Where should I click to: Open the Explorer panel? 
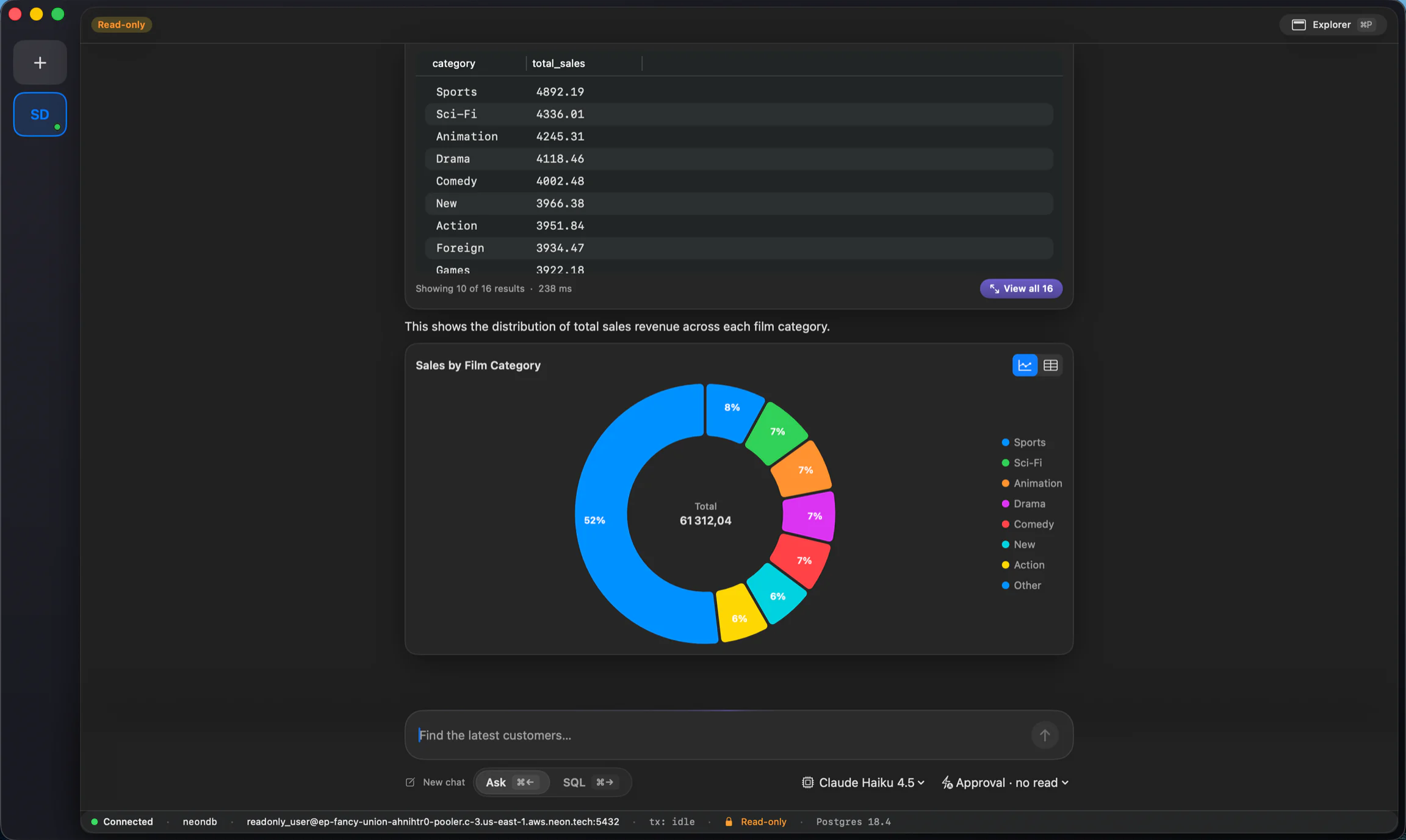(1333, 24)
